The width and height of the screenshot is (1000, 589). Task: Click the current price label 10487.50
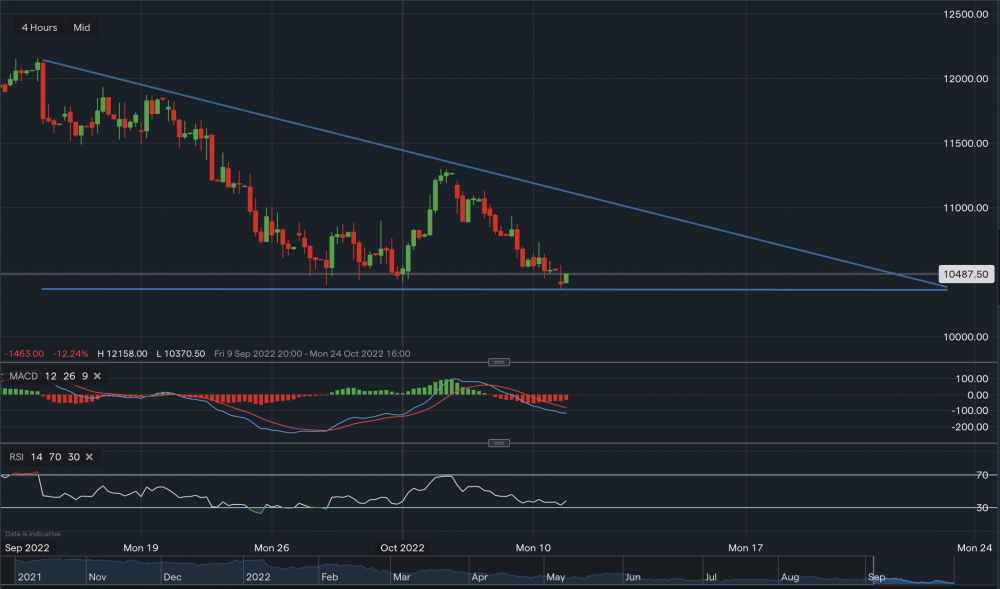[x=966, y=274]
